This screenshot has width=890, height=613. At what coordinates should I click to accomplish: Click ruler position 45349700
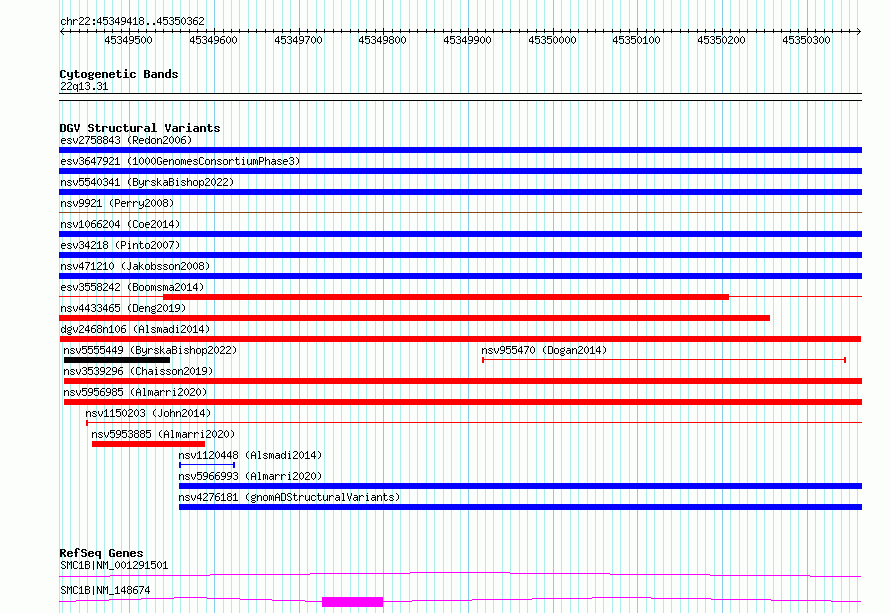pyautogui.click(x=298, y=40)
